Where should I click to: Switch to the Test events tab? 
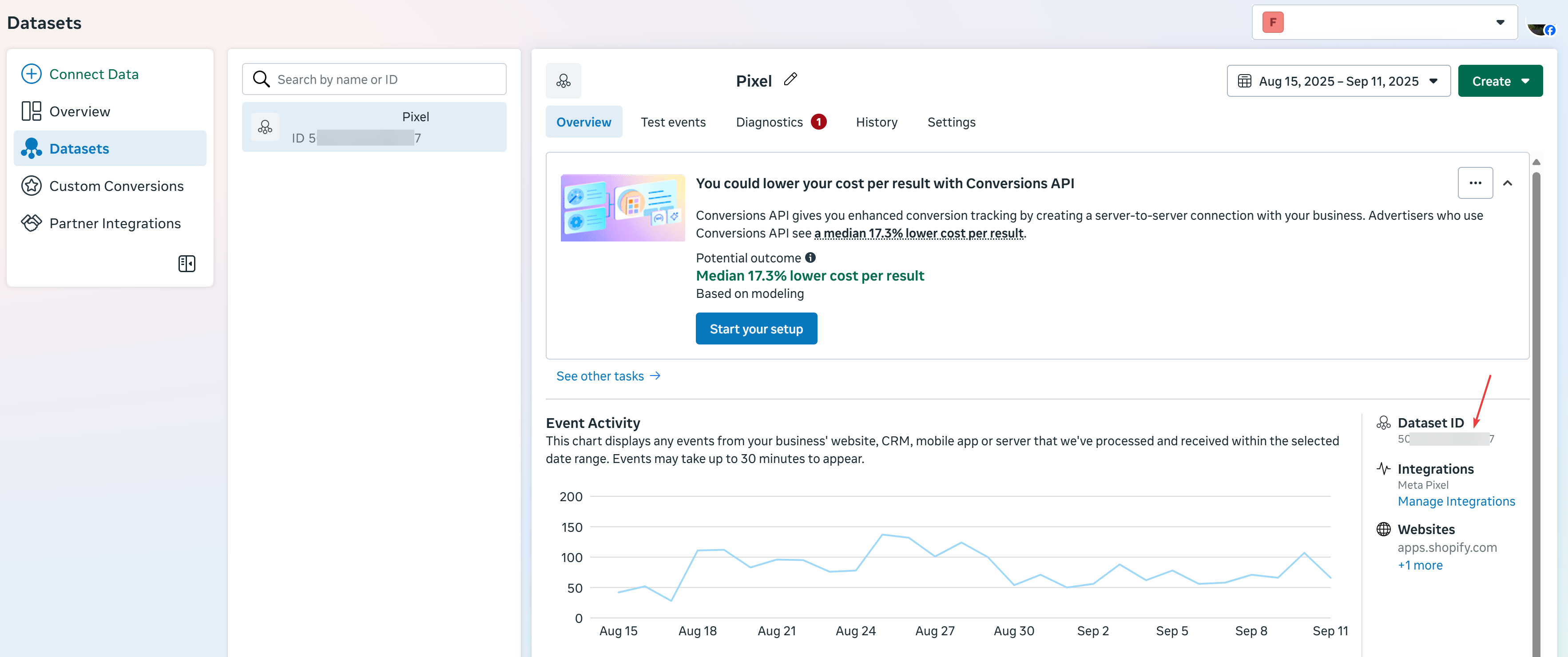(x=673, y=122)
